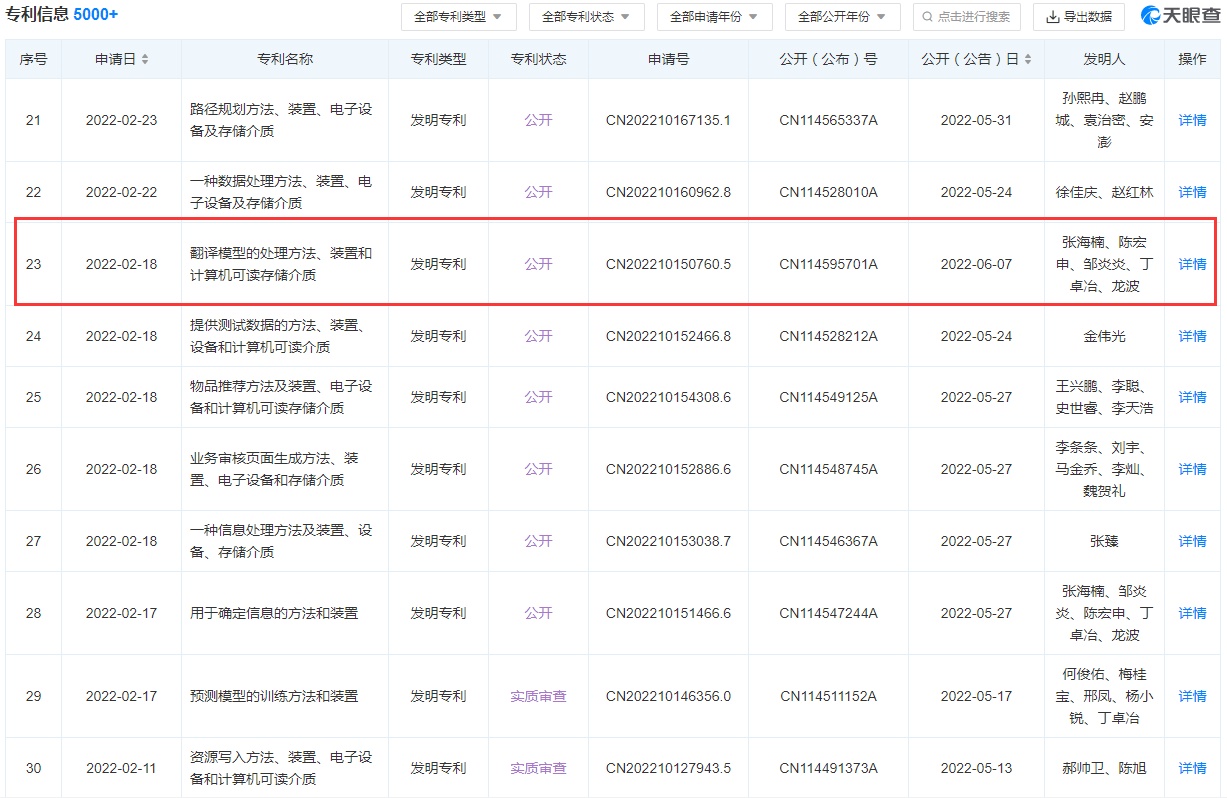This screenshot has width=1227, height=798.
Task: Click the 天眼查 logo icon
Action: (x=1152, y=16)
